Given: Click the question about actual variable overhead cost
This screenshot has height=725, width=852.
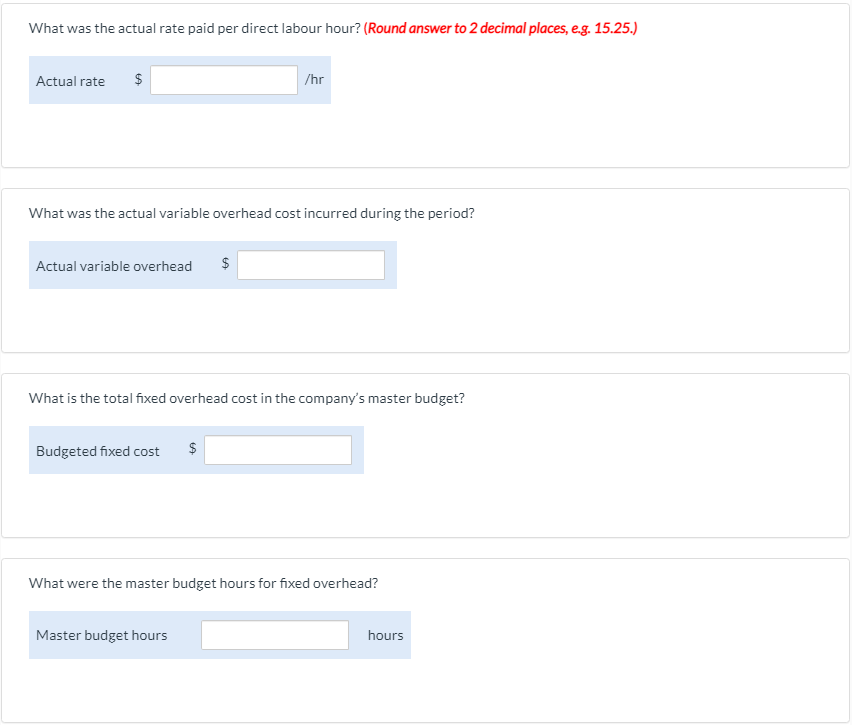Looking at the screenshot, I should [252, 213].
